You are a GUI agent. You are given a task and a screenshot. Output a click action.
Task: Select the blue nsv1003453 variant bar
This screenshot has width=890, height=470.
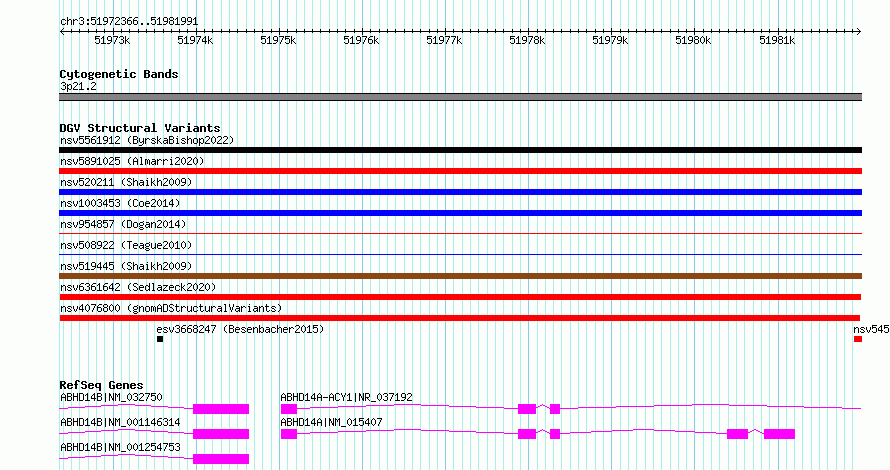point(460,213)
